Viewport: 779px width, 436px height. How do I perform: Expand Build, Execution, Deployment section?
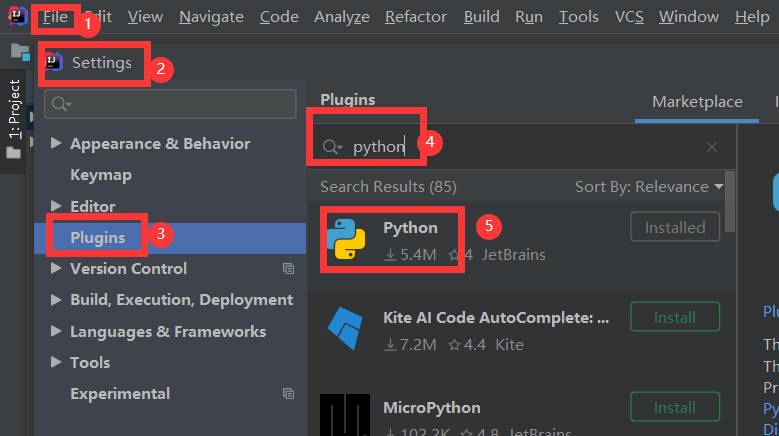coord(56,299)
